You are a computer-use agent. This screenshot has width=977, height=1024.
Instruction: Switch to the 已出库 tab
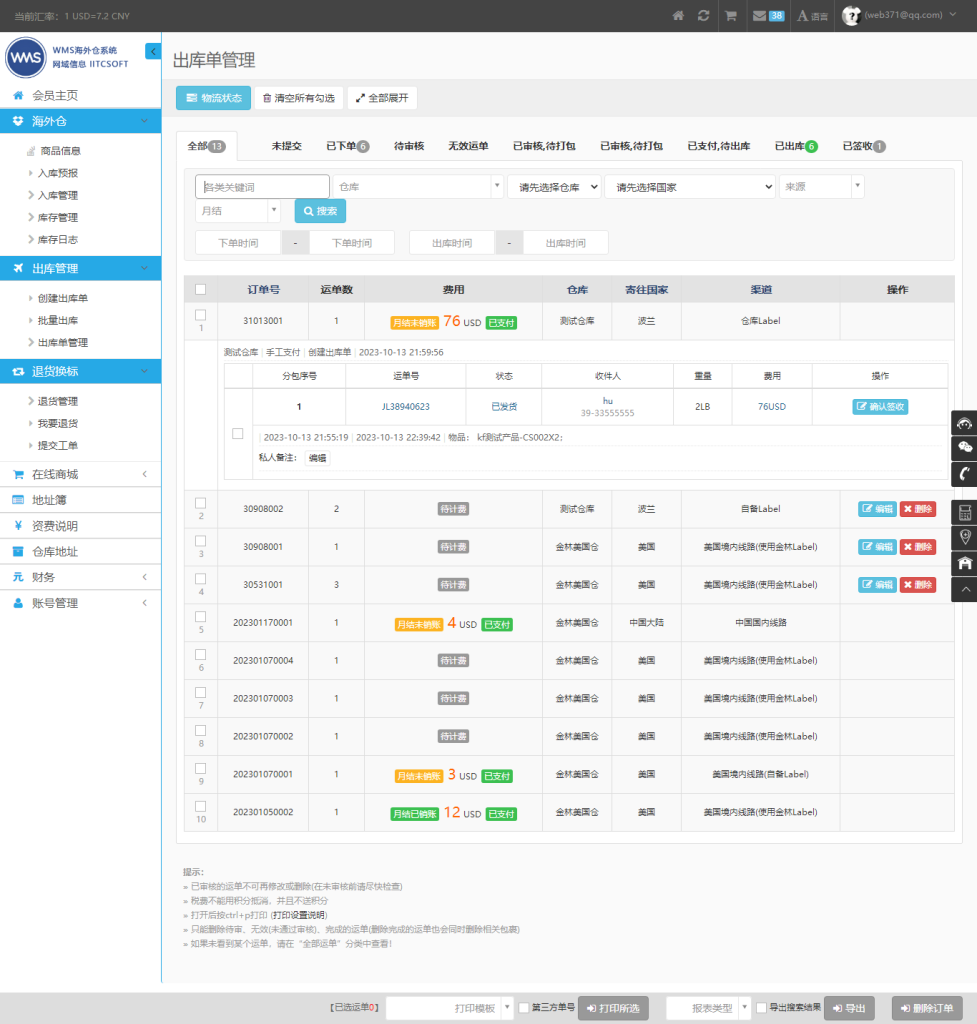pos(795,146)
